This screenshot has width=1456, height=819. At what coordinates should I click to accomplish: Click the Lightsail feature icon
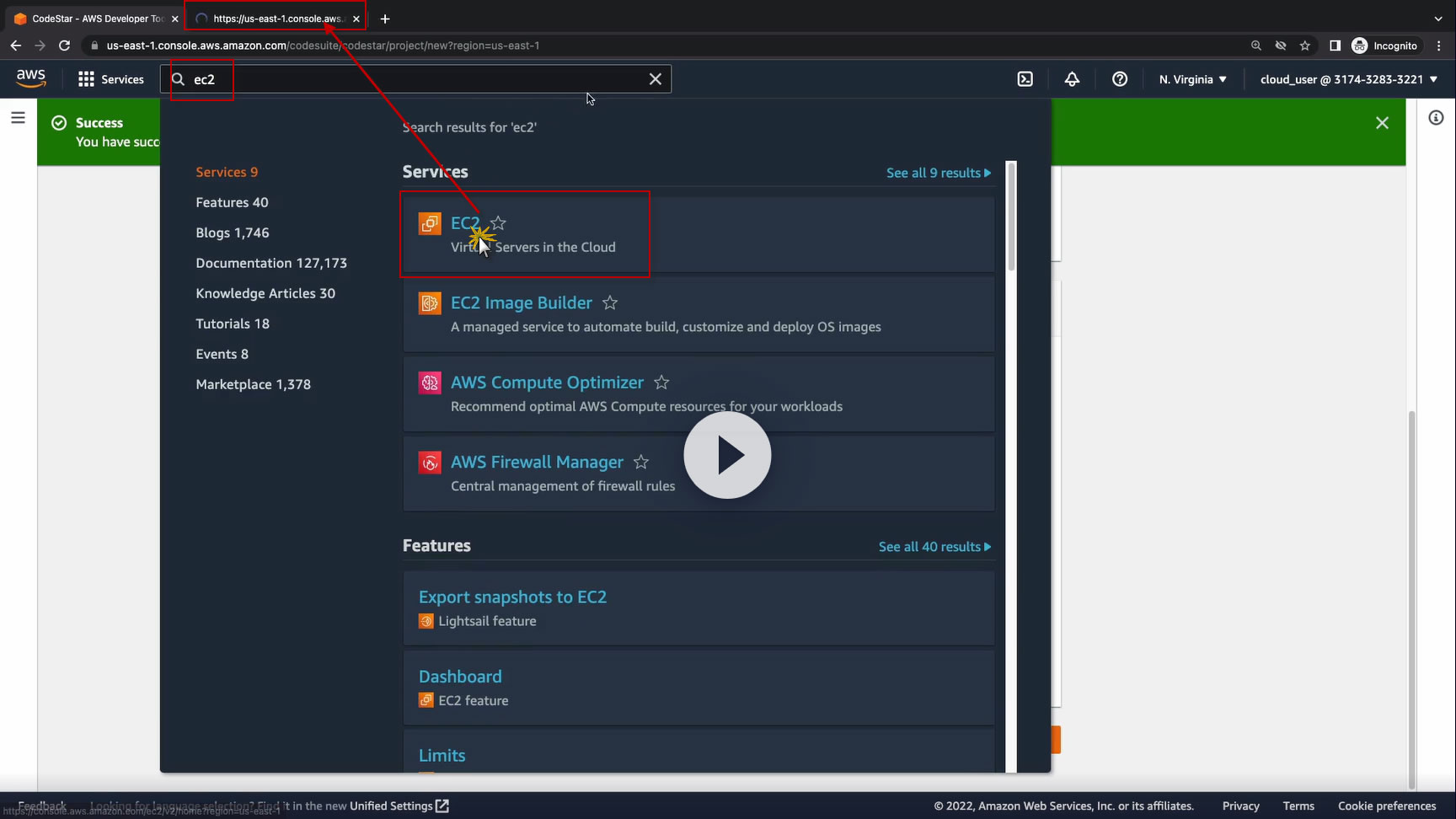[x=426, y=621]
